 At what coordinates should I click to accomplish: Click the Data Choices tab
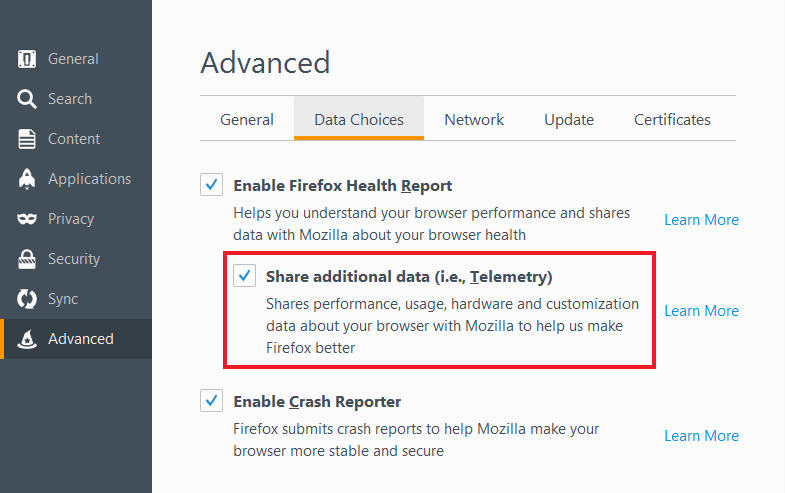coord(359,119)
